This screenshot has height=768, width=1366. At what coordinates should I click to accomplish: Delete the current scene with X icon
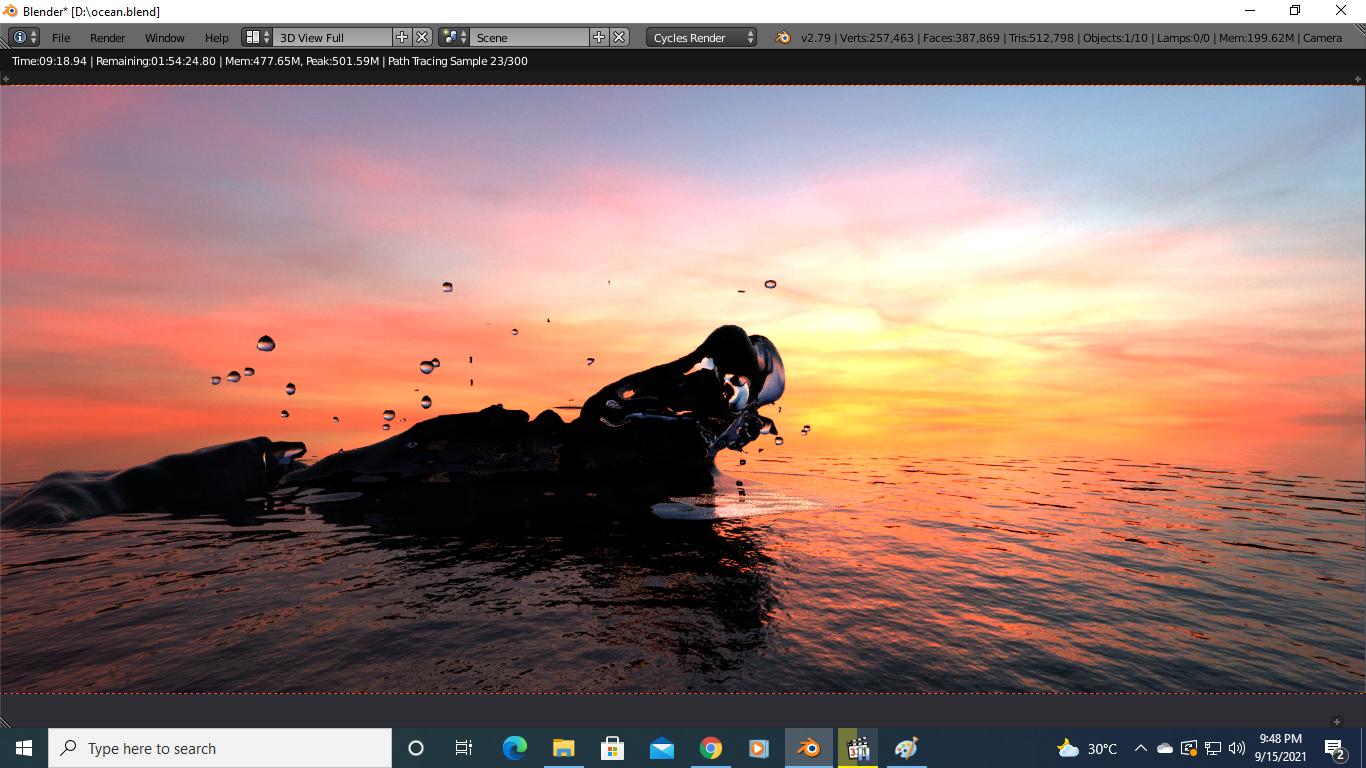(619, 37)
